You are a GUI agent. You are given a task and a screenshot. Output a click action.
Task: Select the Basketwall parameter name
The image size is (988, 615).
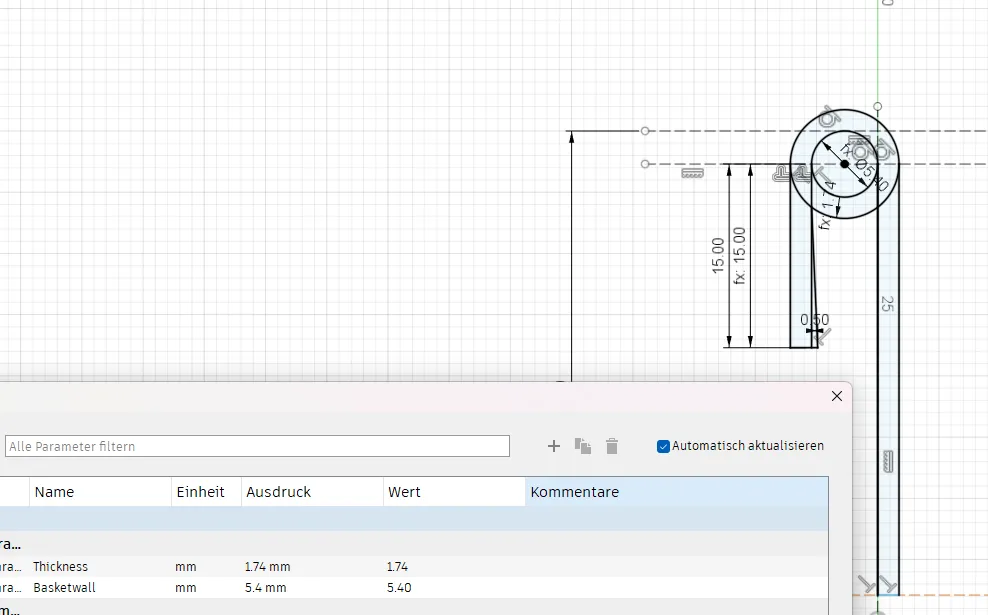(64, 588)
